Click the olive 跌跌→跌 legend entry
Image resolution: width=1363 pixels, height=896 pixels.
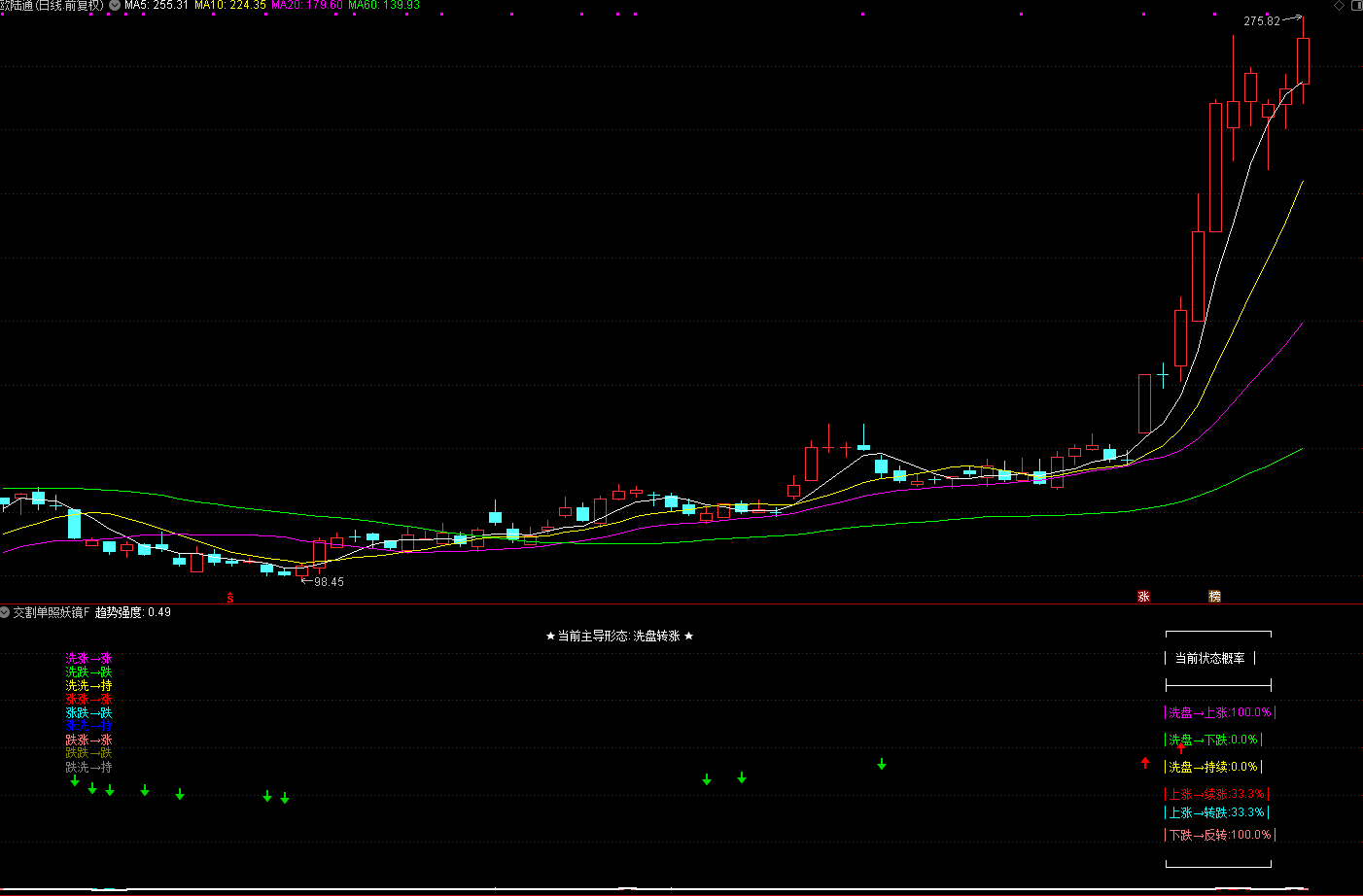click(88, 753)
